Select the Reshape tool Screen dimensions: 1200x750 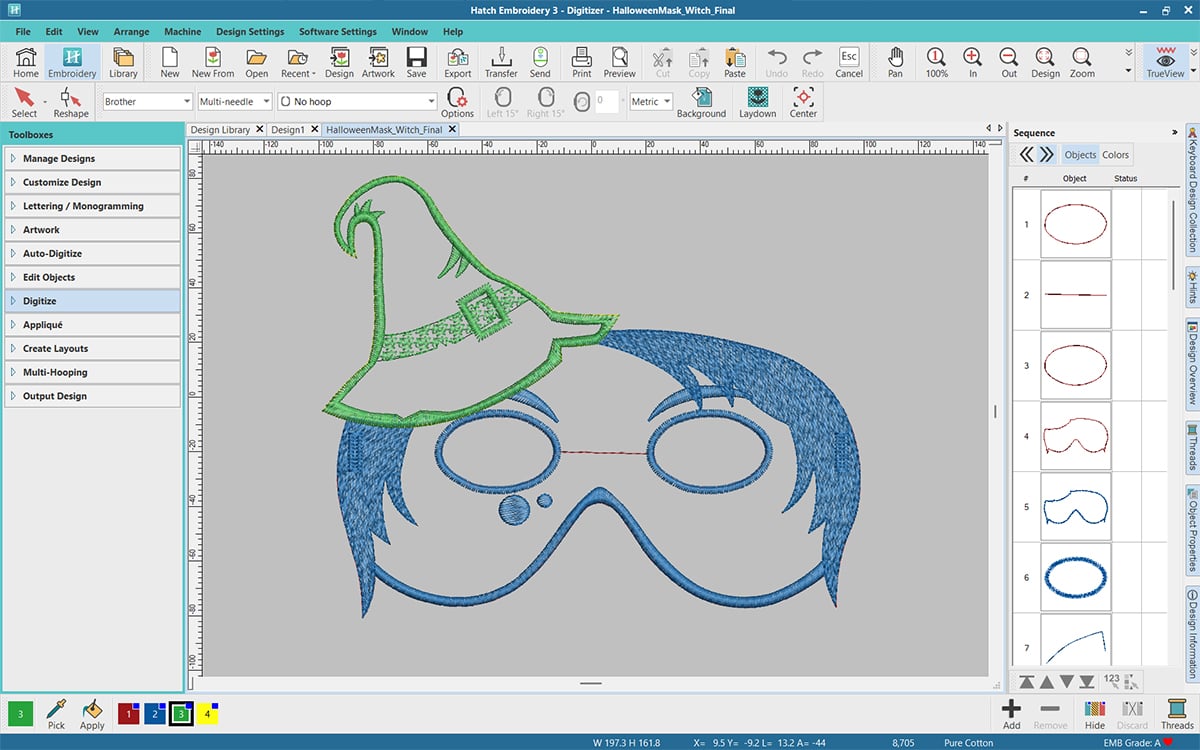coord(71,102)
